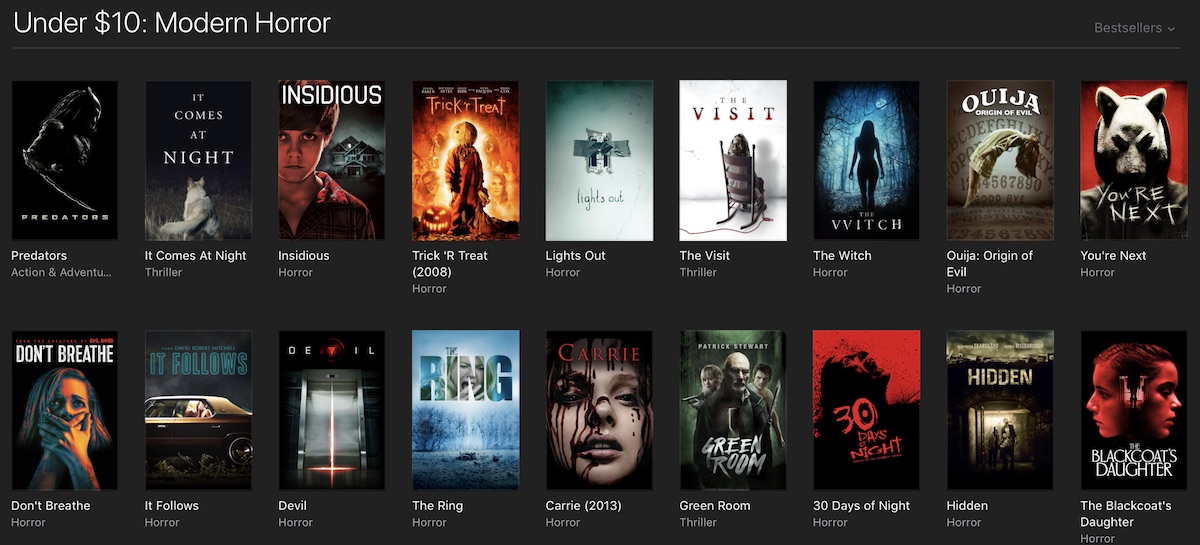Open the Devil movie poster
The width and height of the screenshot is (1200, 545).
click(332, 411)
